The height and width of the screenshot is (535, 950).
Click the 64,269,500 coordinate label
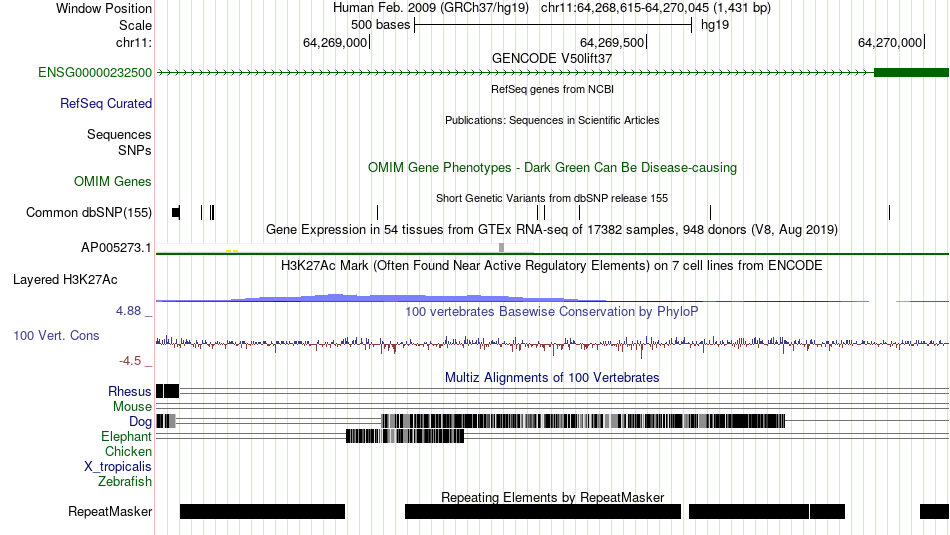(x=612, y=42)
